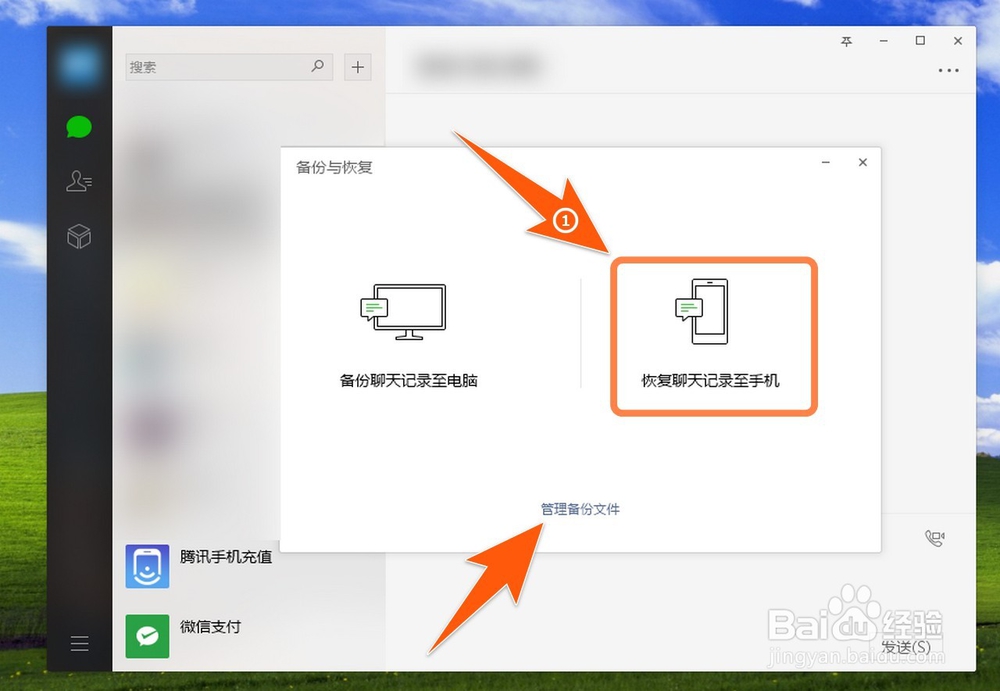
Task: Select the 恢复聊天记录至手机 phone icon
Action: pos(702,311)
